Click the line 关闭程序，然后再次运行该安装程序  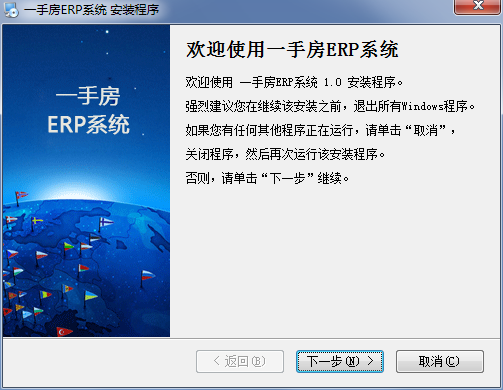coord(285,154)
